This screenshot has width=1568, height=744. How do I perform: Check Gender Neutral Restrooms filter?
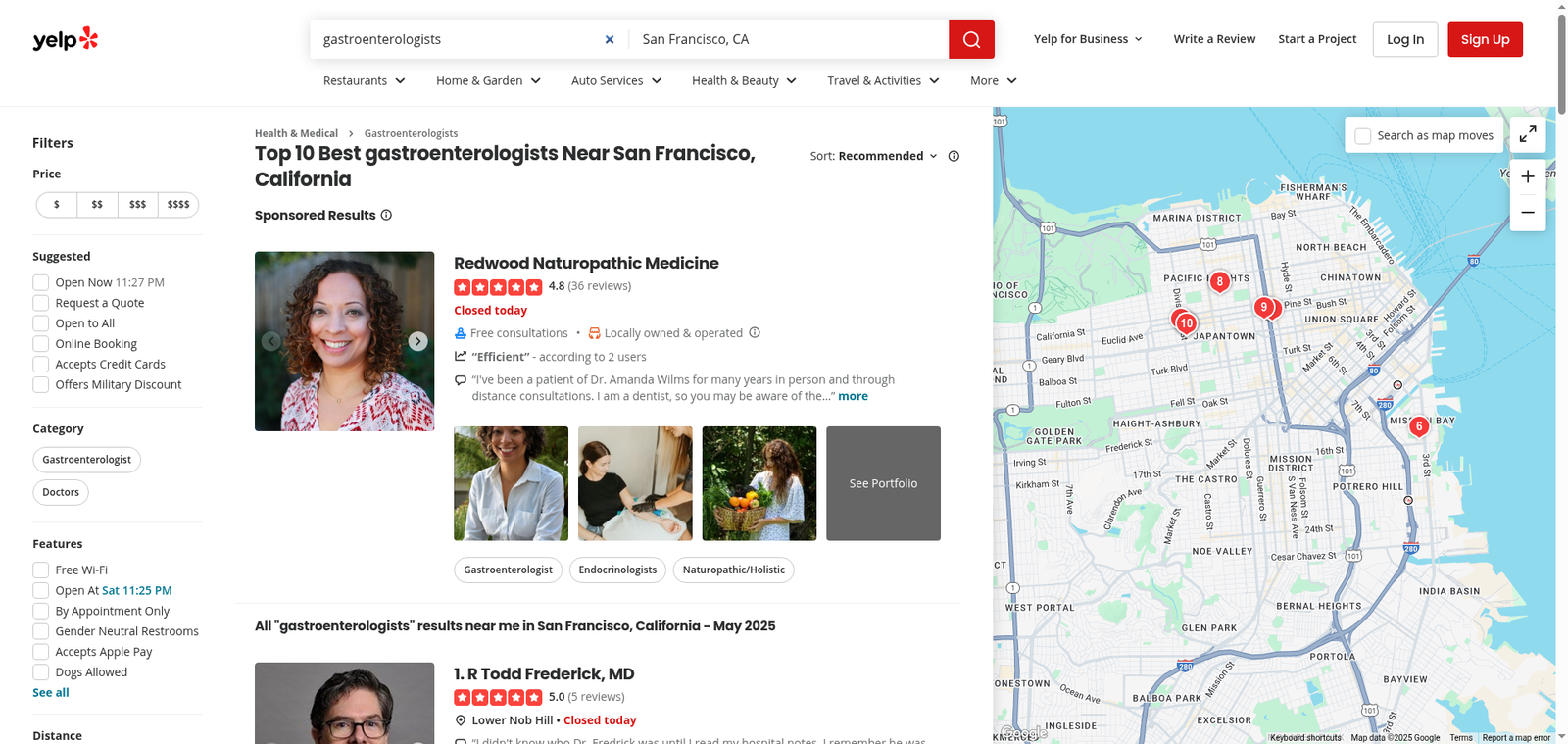41,632
